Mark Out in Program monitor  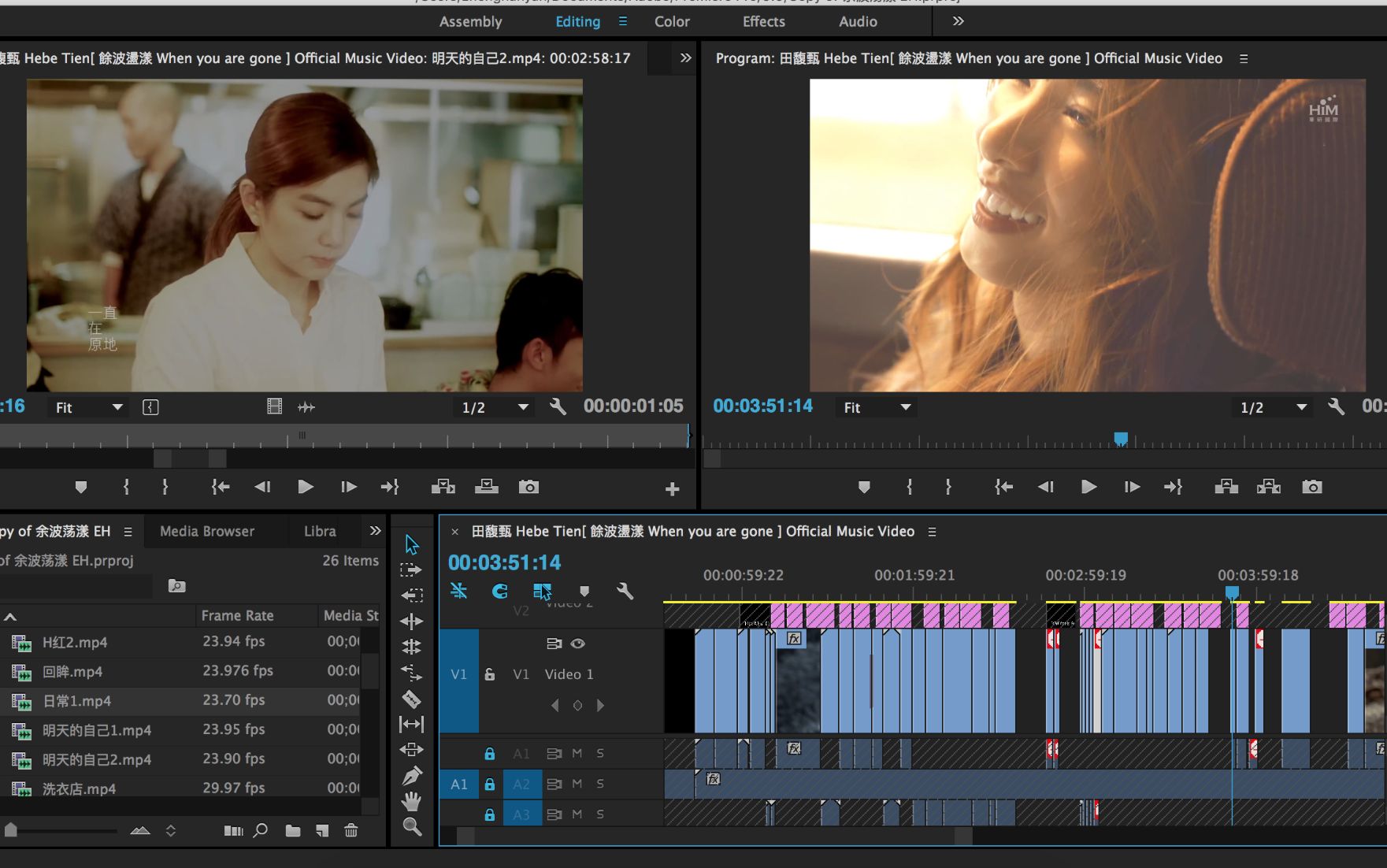(948, 487)
